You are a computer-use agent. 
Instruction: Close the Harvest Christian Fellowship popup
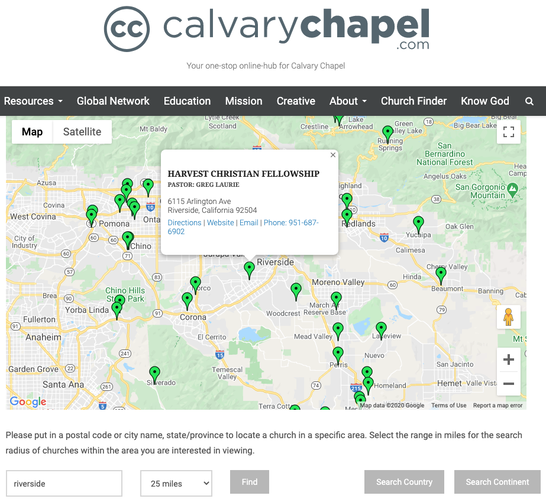[x=333, y=155]
